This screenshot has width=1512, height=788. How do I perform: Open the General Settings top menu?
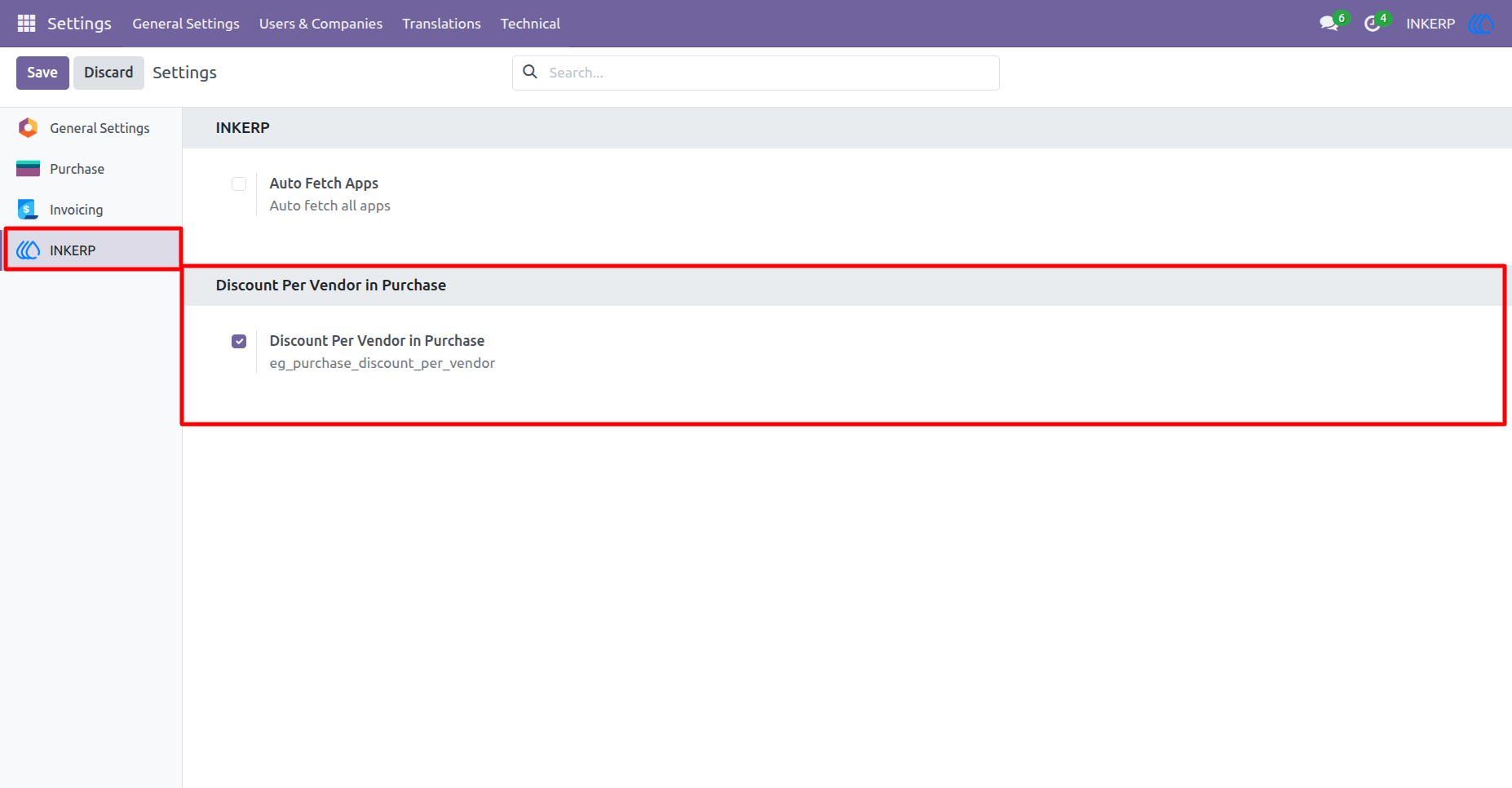click(x=186, y=24)
